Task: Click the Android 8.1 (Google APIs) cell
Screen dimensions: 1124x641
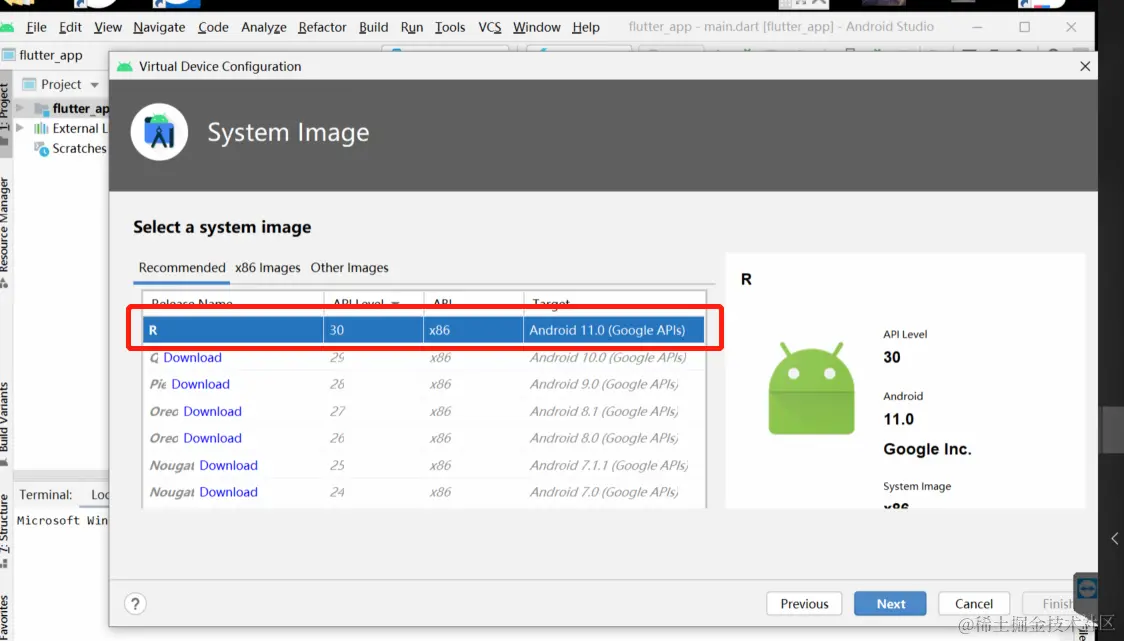Action: [604, 412]
